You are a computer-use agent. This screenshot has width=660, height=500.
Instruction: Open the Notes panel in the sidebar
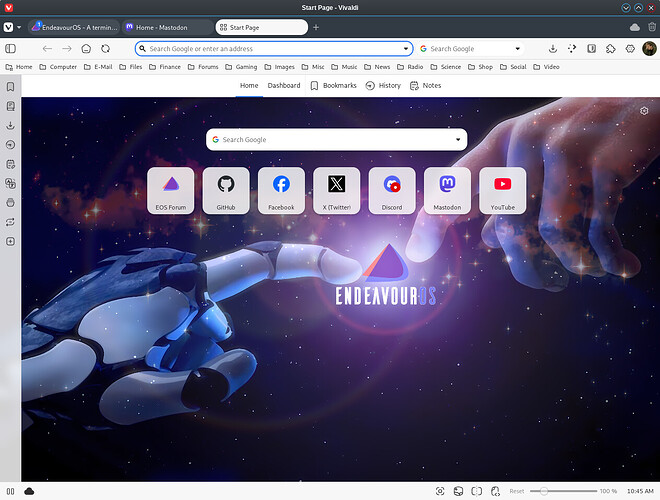[x=11, y=164]
